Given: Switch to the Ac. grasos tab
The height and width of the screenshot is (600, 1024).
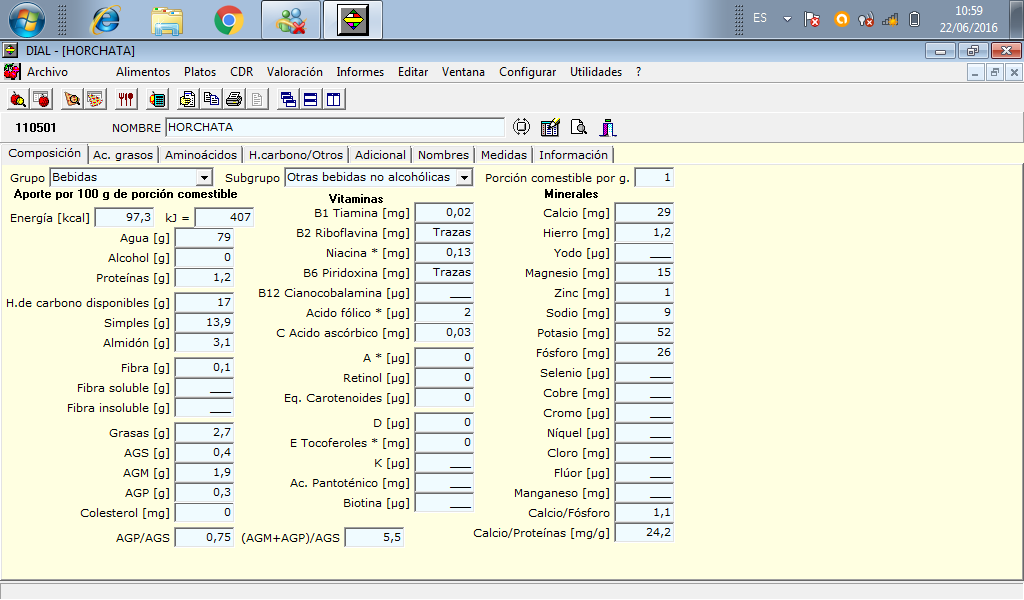Looking at the screenshot, I should pos(123,155).
